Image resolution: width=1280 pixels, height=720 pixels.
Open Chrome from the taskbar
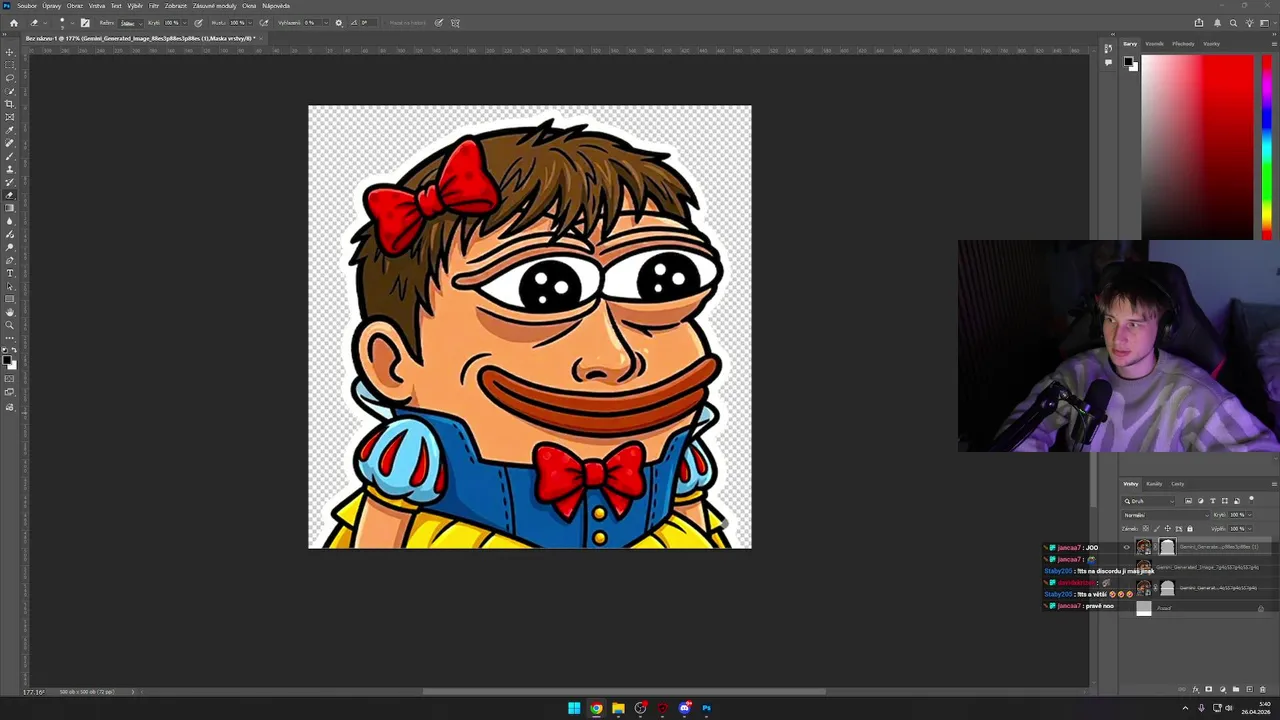point(596,708)
